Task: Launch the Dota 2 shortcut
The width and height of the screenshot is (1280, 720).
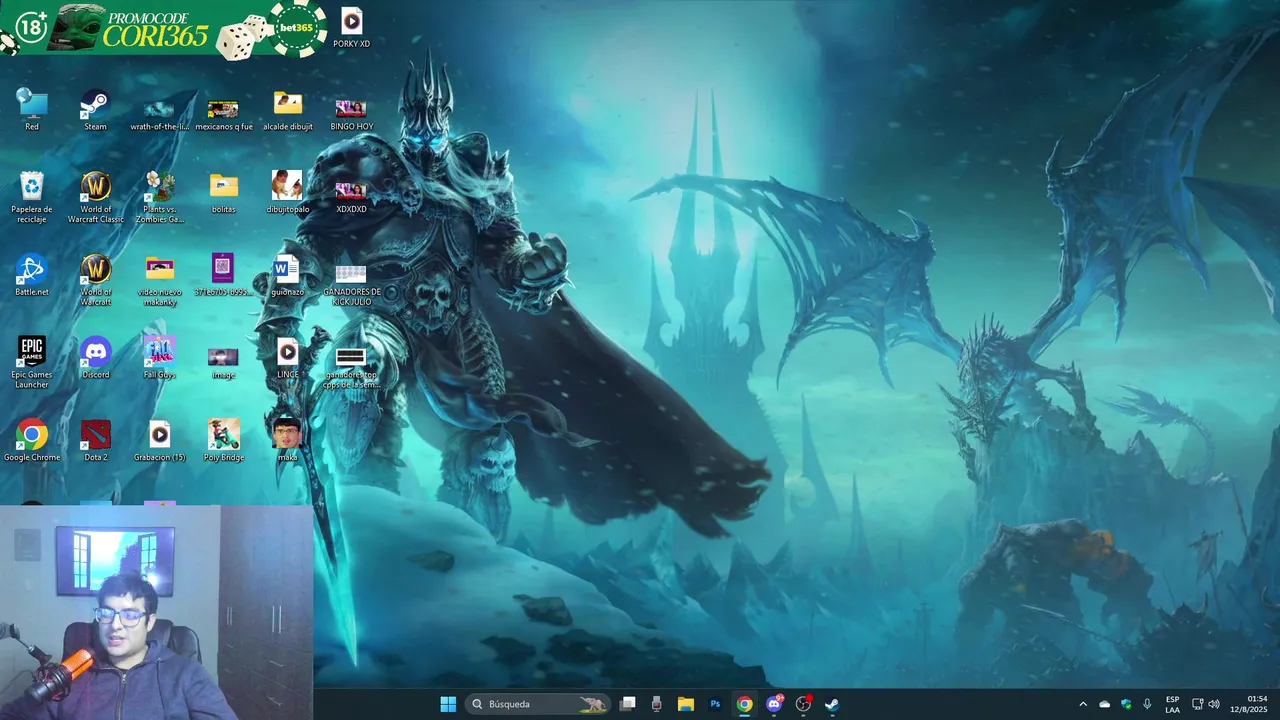Action: pos(95,440)
